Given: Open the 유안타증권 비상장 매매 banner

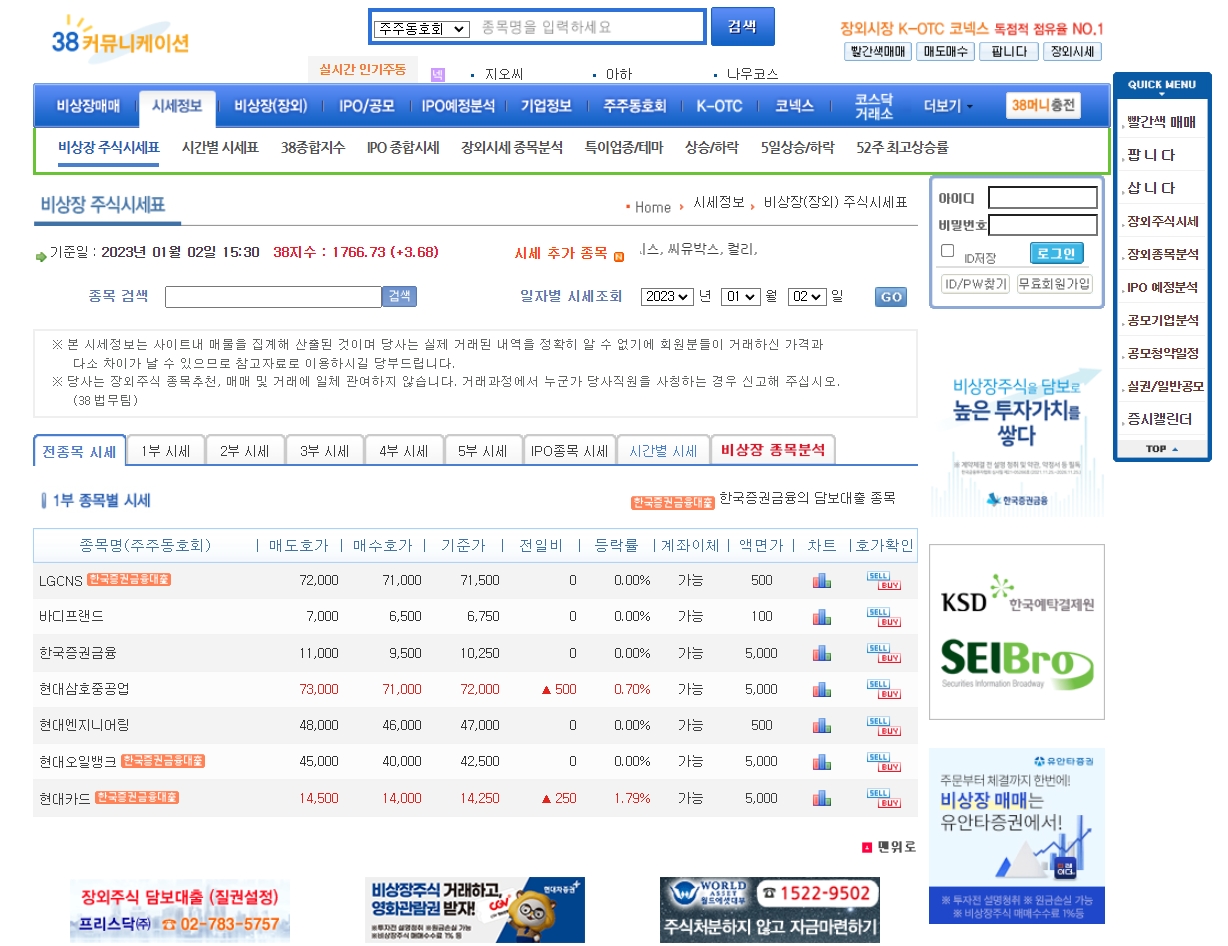Looking at the screenshot, I should tap(1017, 835).
